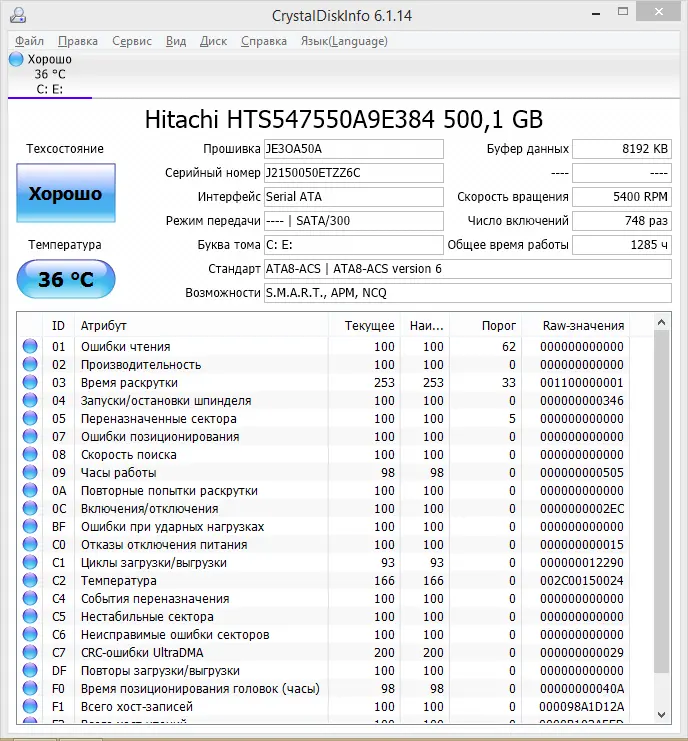Click the blue disk status orb near Хорошо
688x741 pixels.
(16, 59)
